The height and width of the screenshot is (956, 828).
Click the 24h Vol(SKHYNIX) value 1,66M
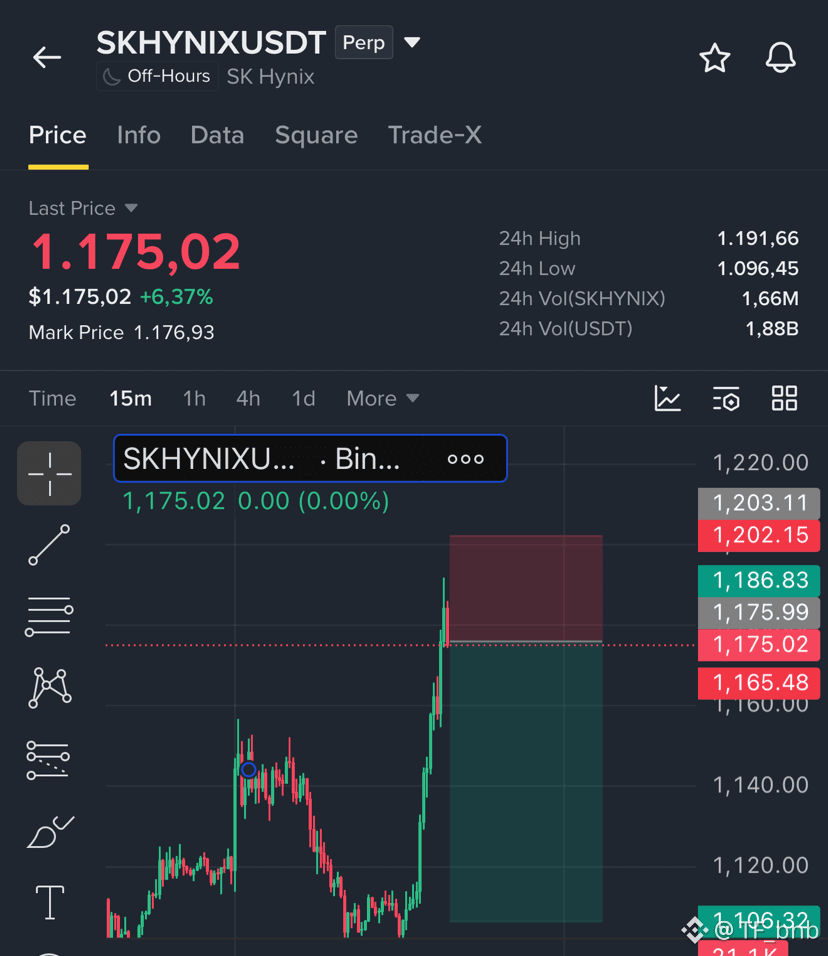click(x=770, y=299)
